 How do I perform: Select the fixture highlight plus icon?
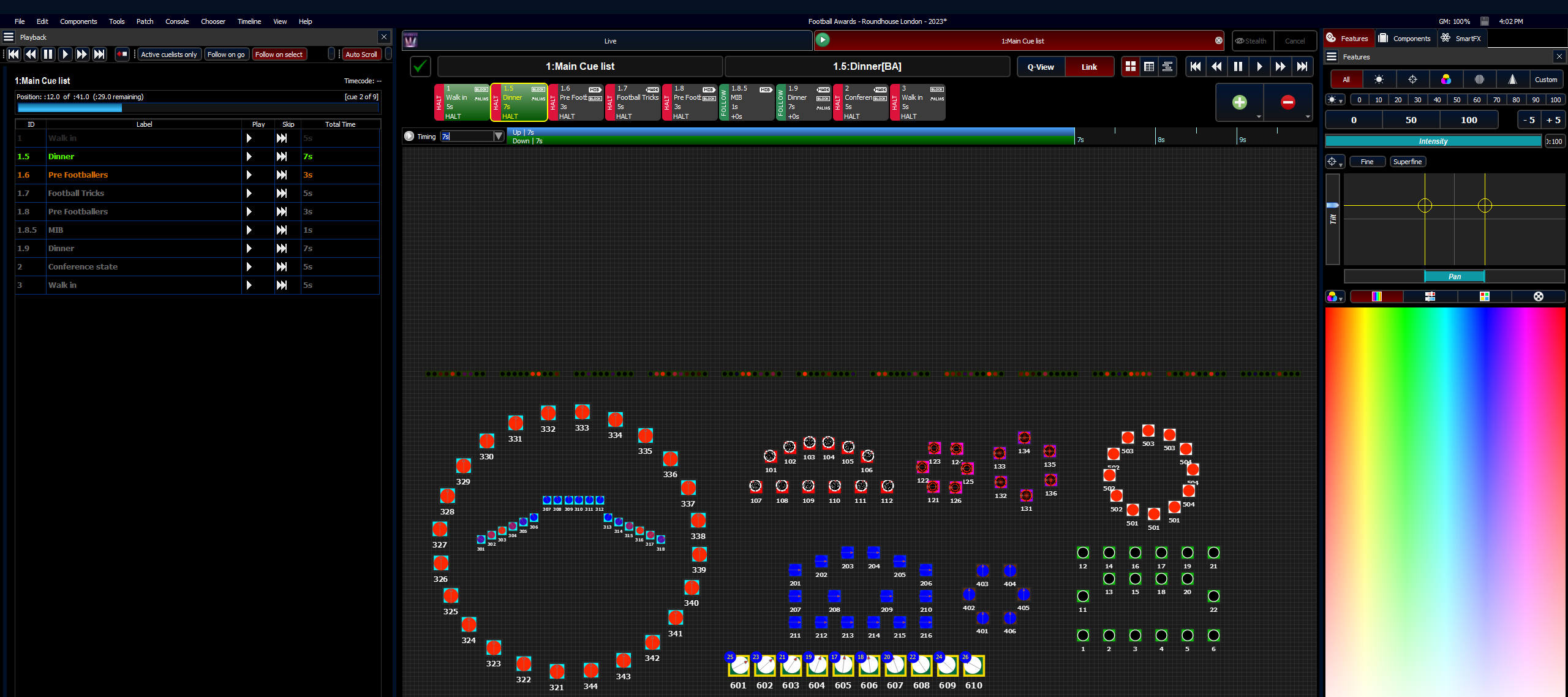[x=1240, y=102]
